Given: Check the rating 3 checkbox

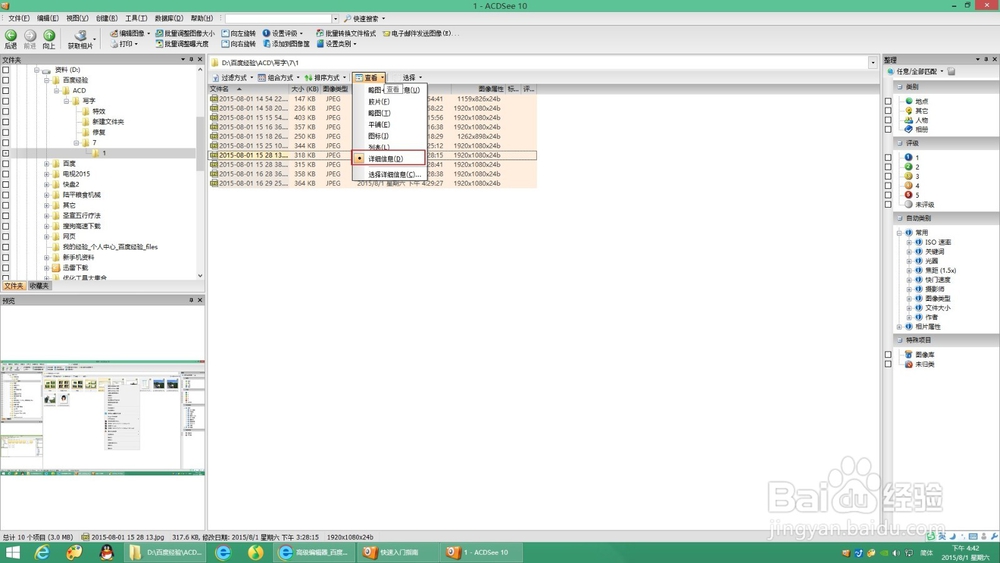Looking at the screenshot, I should coord(888,176).
